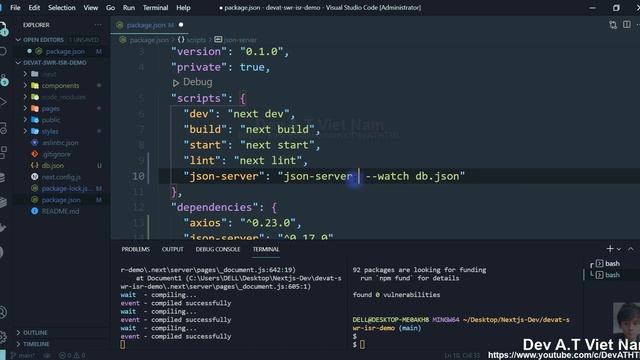The height and width of the screenshot is (360, 640).
Task: Open the Edit menu
Action: tap(34, 7)
